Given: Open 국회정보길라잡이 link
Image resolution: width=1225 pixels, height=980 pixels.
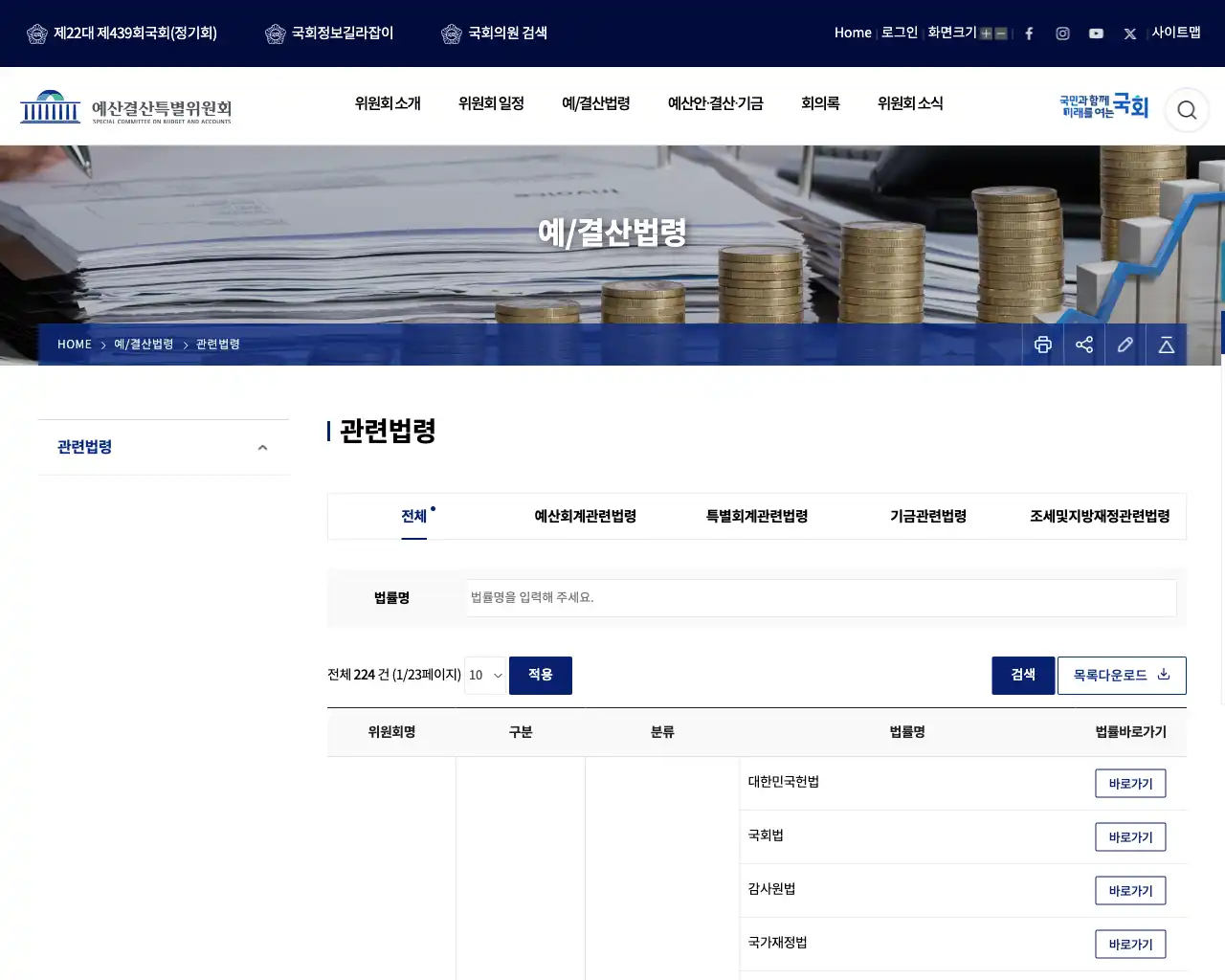Looking at the screenshot, I should click(x=329, y=33).
